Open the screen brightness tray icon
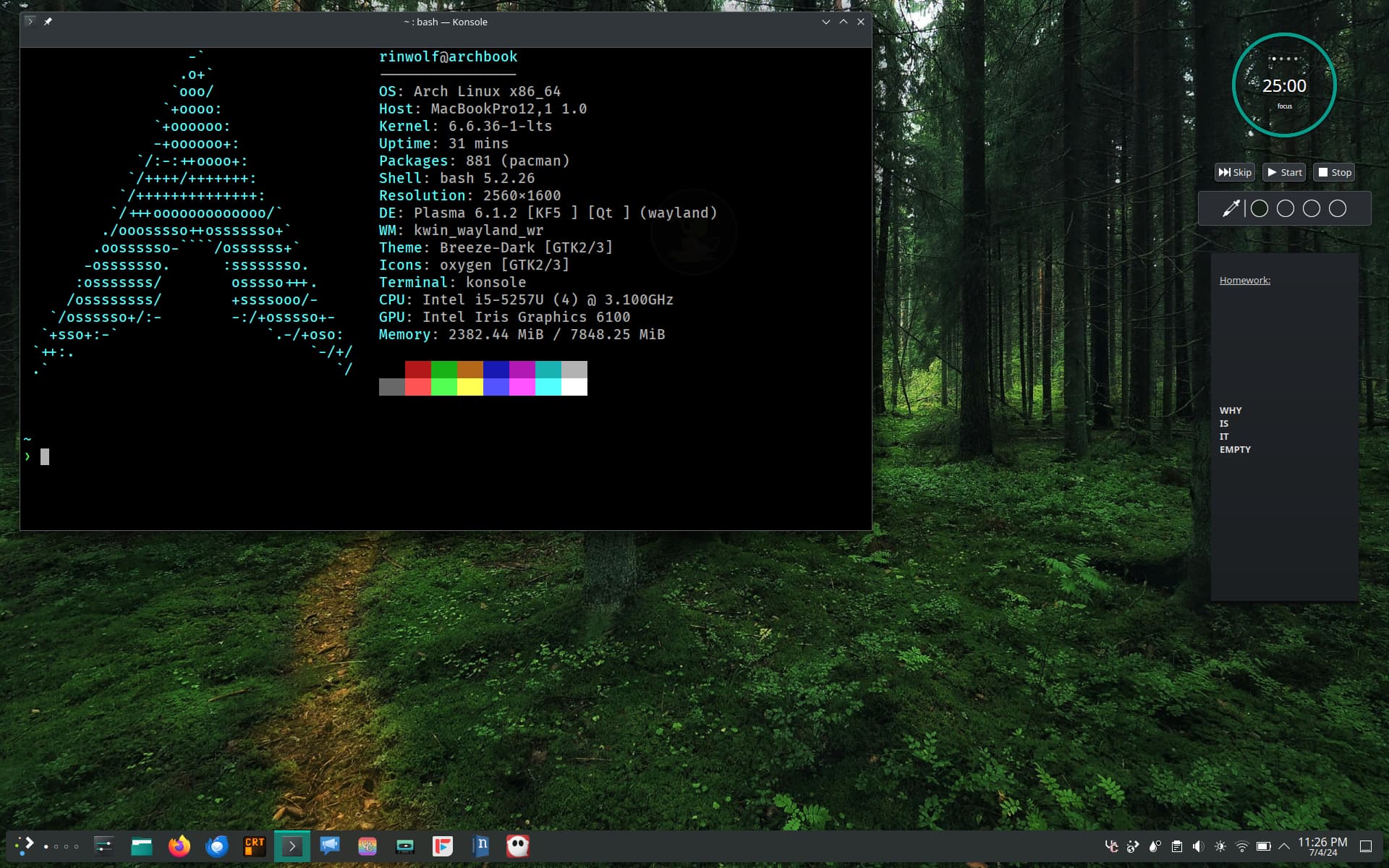 coord(1220,846)
